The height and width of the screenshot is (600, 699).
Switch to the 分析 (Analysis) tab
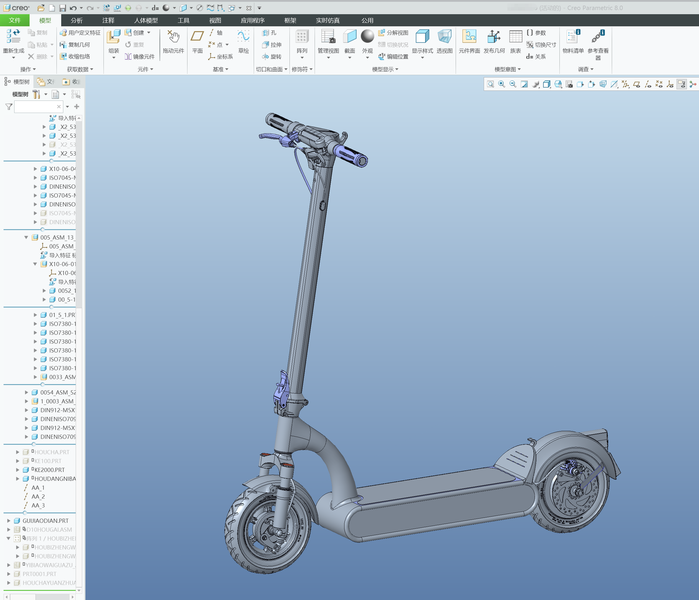(76, 20)
